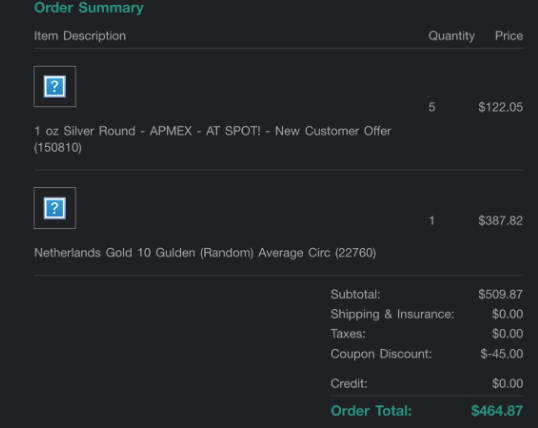Screen dimensions: 538x428
Task: Click the Quantity column header
Action: click(452, 36)
